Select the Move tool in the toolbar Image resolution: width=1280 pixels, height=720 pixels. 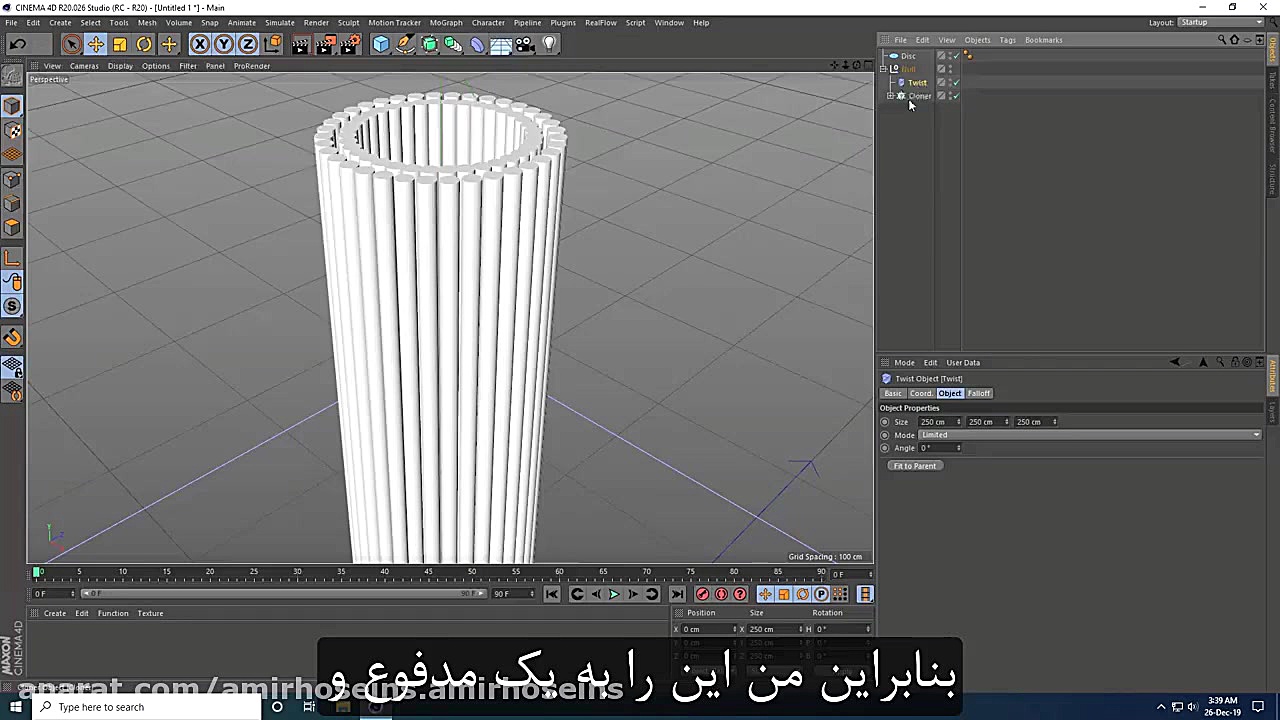coord(95,43)
